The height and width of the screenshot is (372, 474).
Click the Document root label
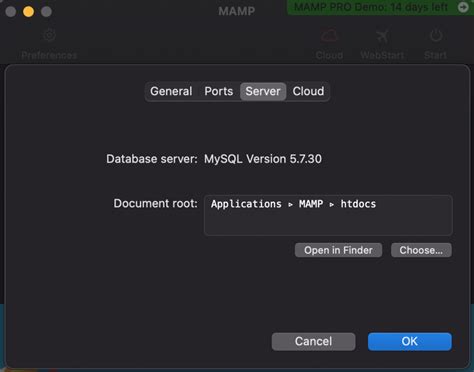tap(156, 203)
